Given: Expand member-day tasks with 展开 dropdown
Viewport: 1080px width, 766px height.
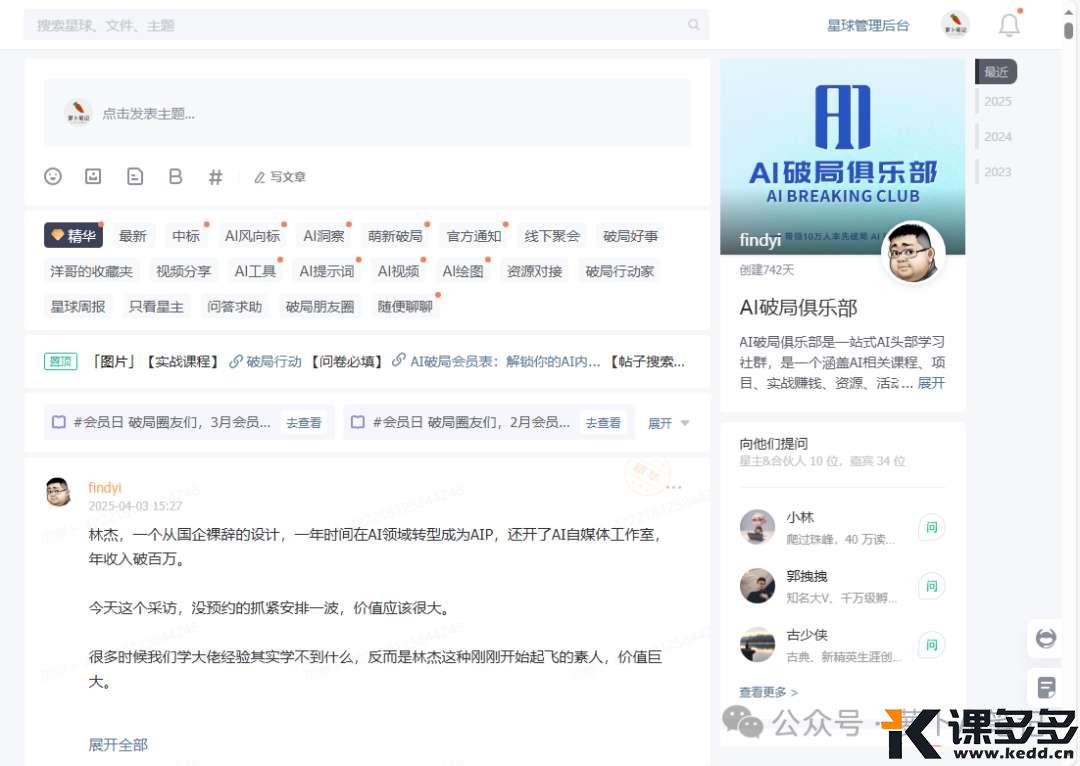Looking at the screenshot, I should point(668,423).
